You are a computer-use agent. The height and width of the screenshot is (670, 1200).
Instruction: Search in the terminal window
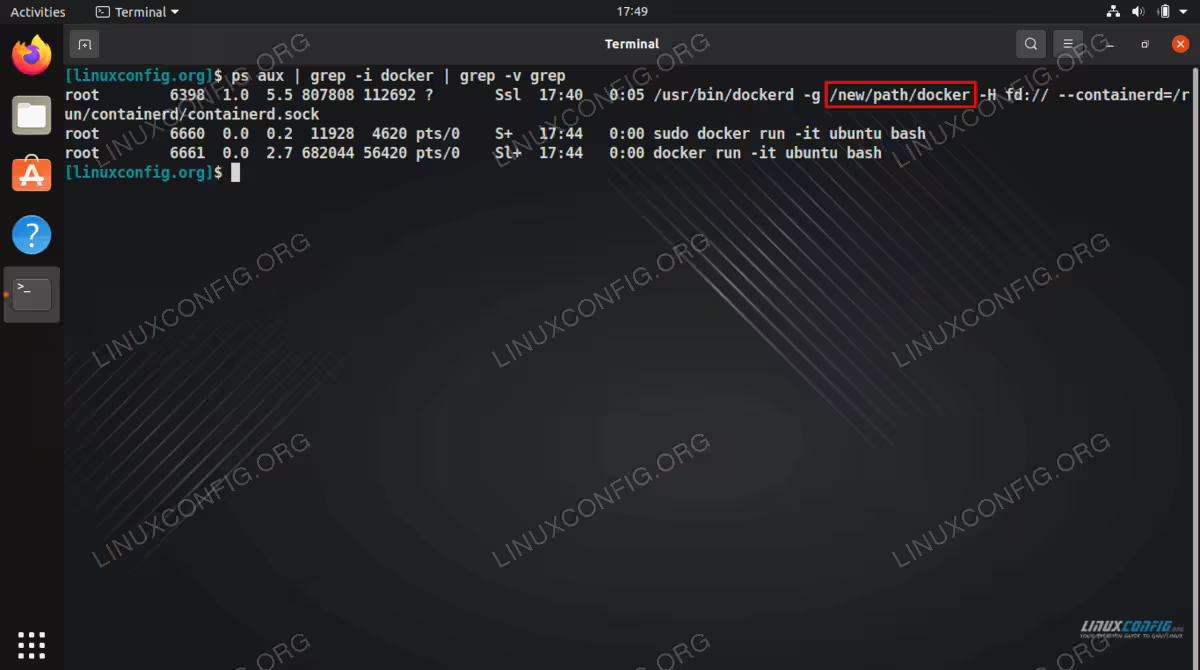click(x=1030, y=44)
